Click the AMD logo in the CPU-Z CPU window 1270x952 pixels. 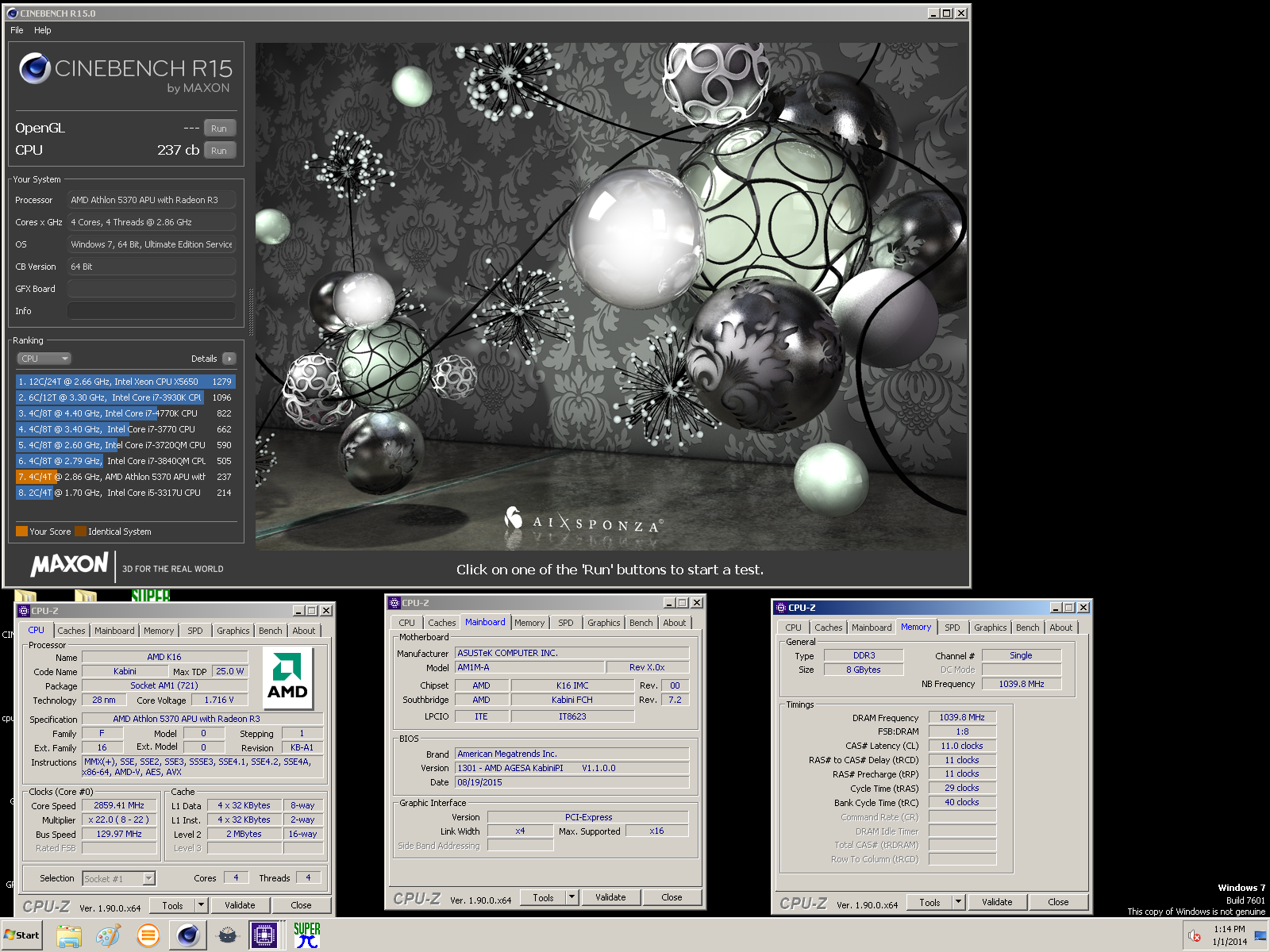click(287, 678)
